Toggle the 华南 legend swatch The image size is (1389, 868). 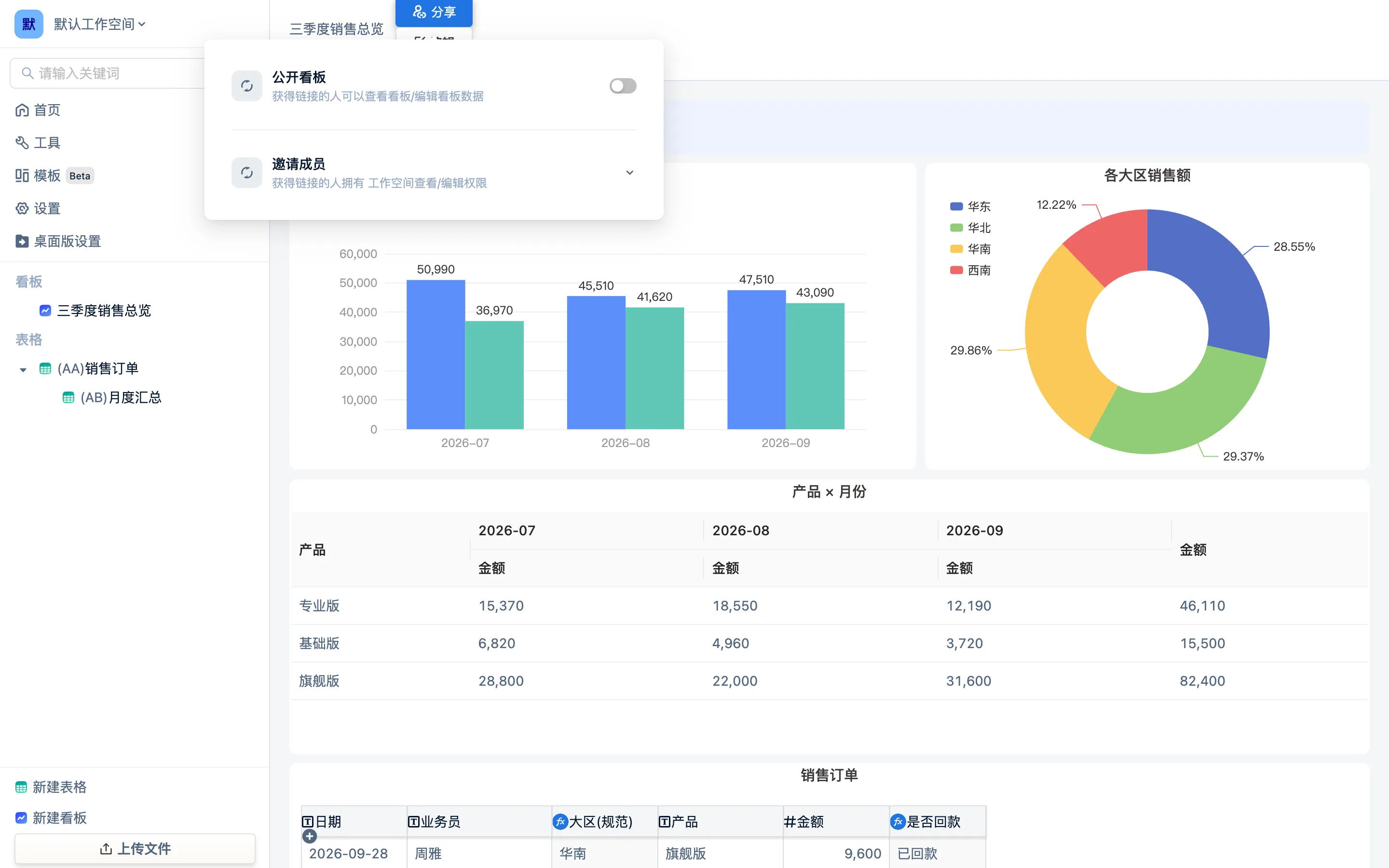[x=956, y=248]
